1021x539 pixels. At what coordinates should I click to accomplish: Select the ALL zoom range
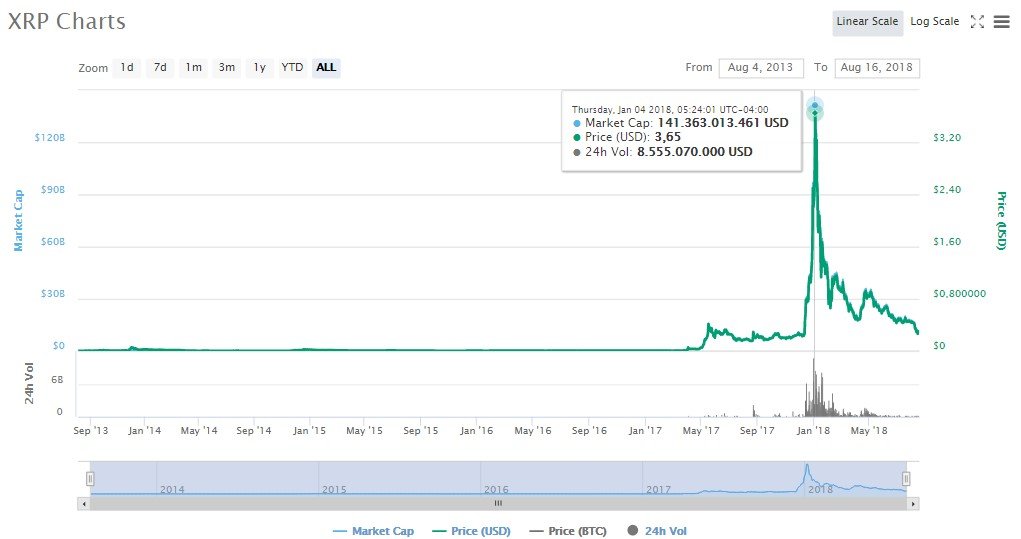point(326,67)
